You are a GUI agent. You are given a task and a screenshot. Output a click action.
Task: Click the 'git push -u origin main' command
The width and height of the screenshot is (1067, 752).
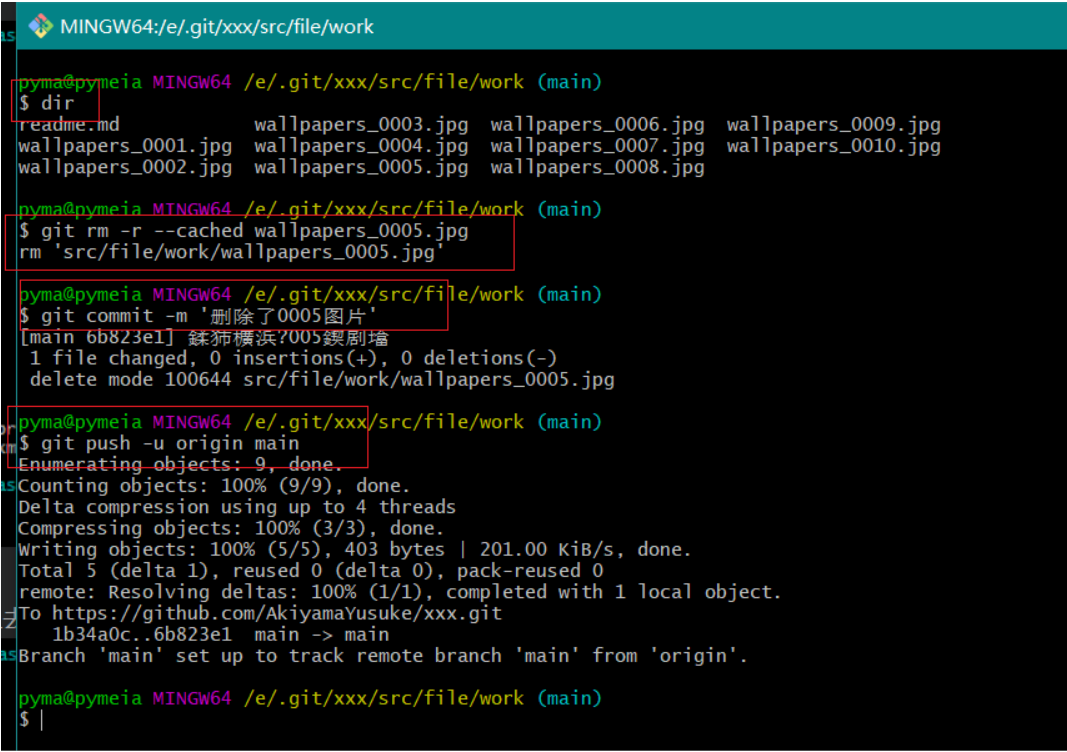coord(159,444)
